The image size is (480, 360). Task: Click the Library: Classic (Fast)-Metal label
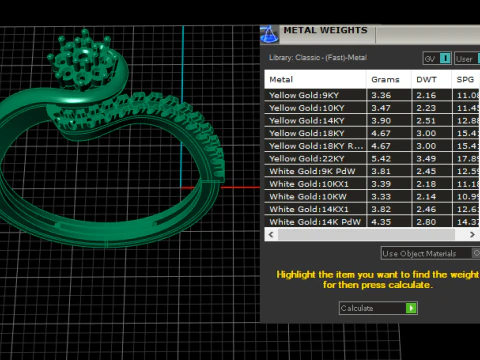(318, 57)
